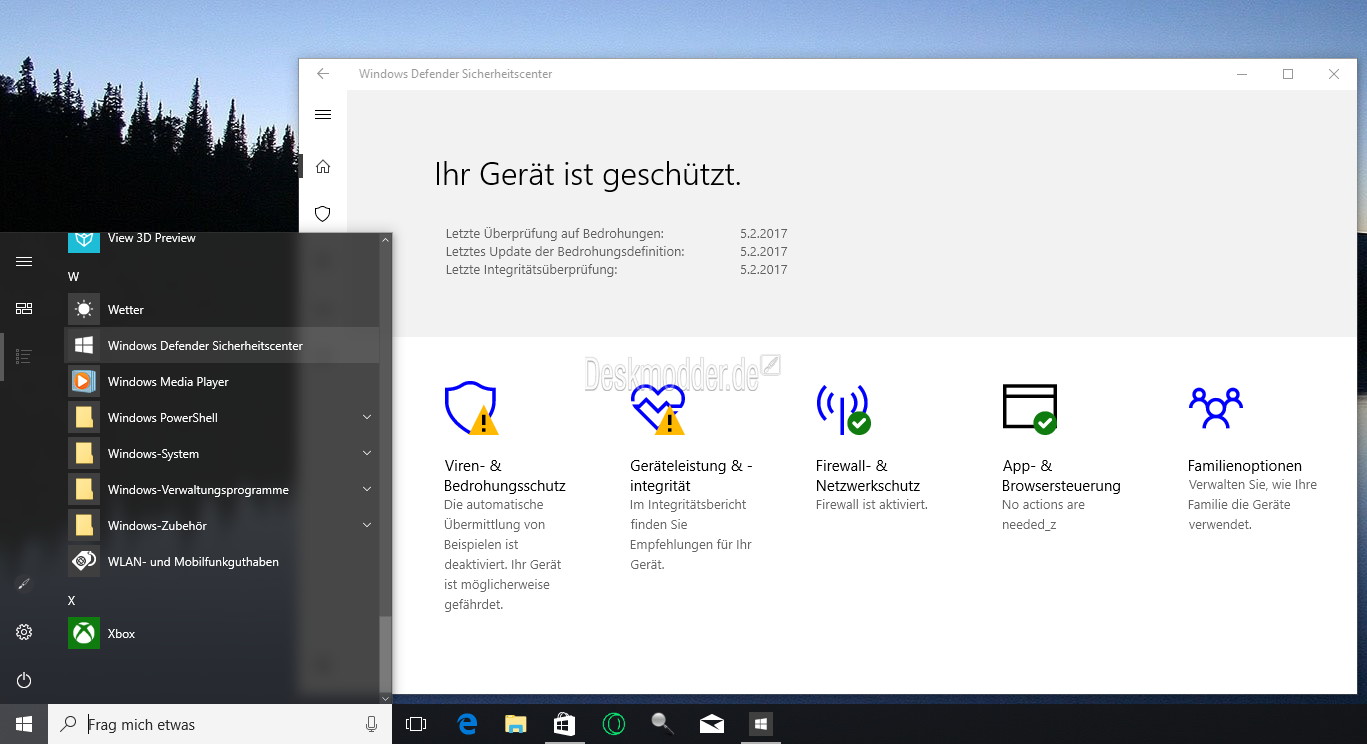Click 'No actions are needed_z' text
This screenshot has height=744, width=1367.
pos(1043,515)
